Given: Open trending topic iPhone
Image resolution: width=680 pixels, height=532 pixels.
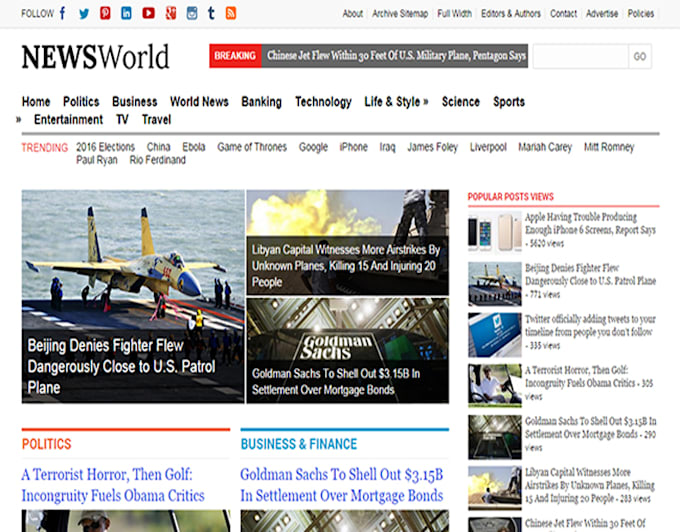Looking at the screenshot, I should pos(353,147).
